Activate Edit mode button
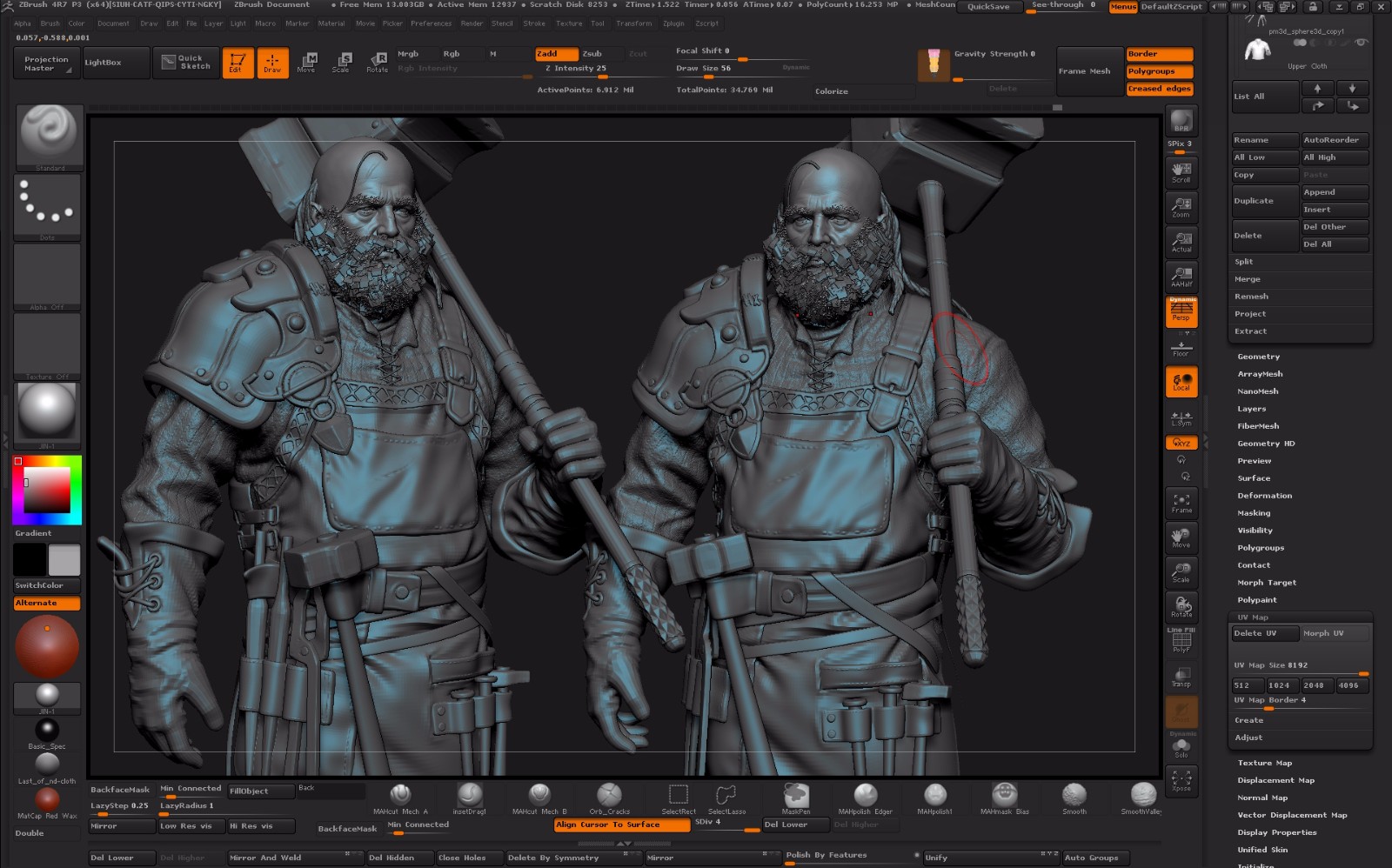 click(237, 63)
